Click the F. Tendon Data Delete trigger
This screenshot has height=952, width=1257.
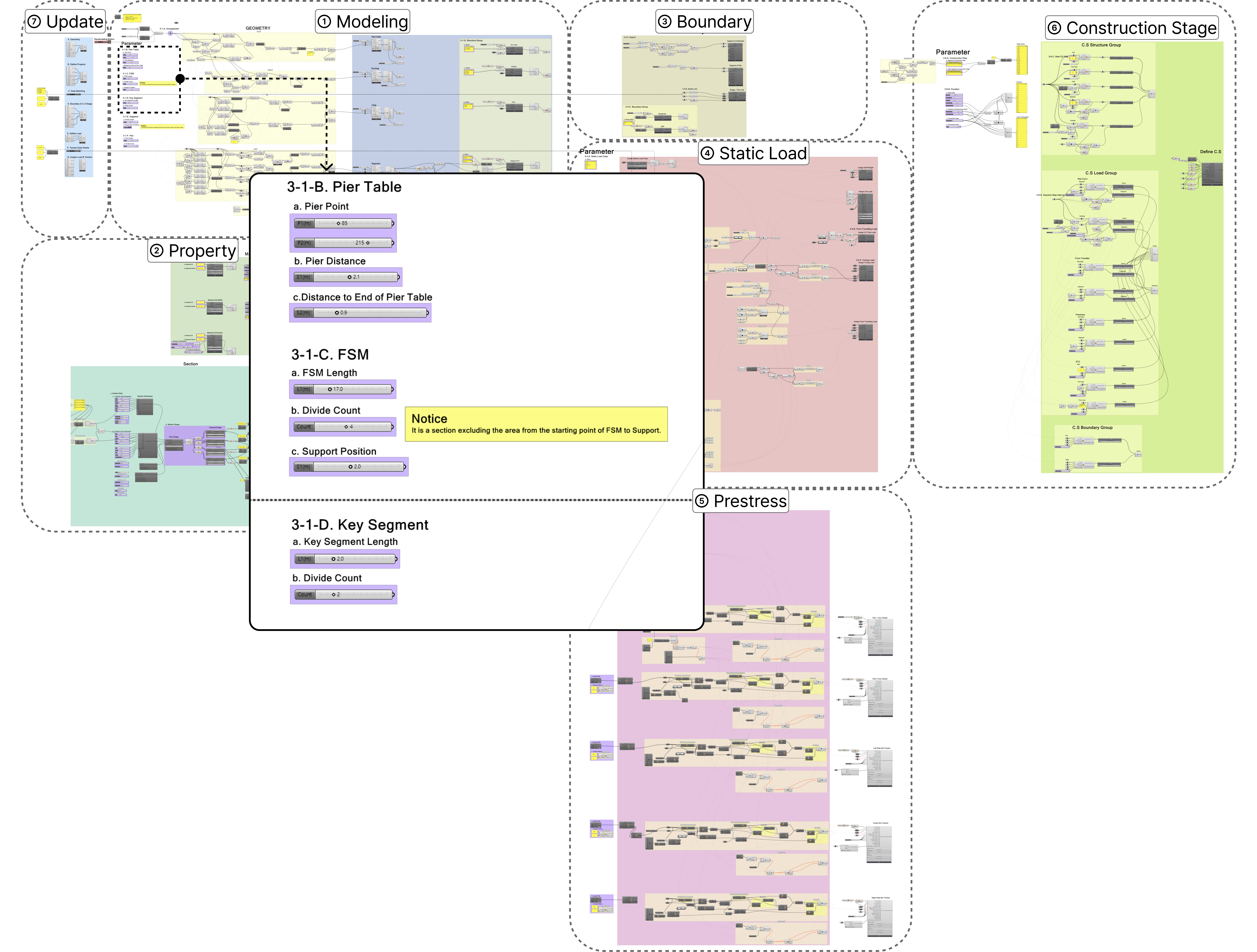coord(73,151)
